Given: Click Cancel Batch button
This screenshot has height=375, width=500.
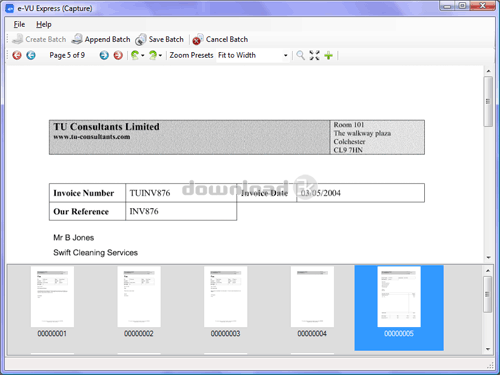Looking at the screenshot, I should click(x=220, y=39).
